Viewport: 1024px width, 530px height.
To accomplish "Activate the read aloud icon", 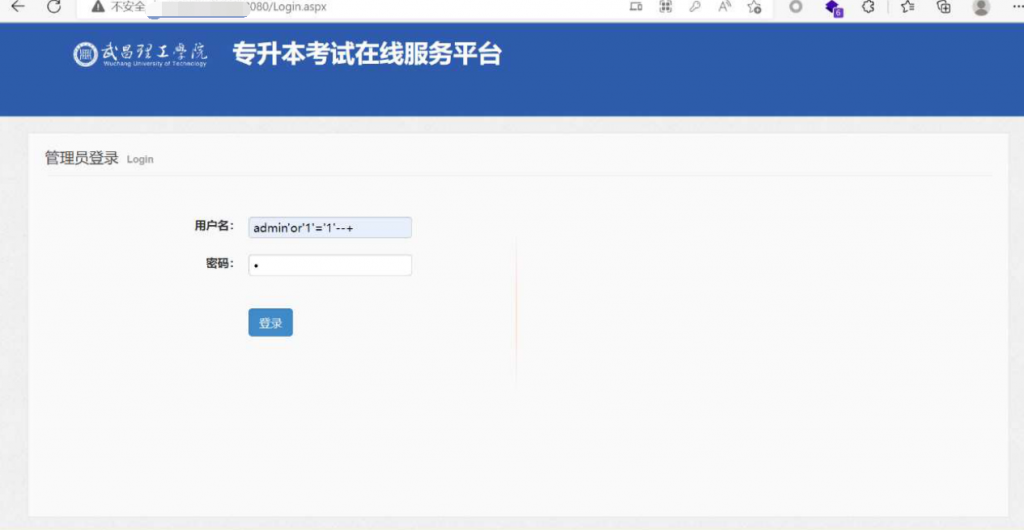I will (724, 7).
